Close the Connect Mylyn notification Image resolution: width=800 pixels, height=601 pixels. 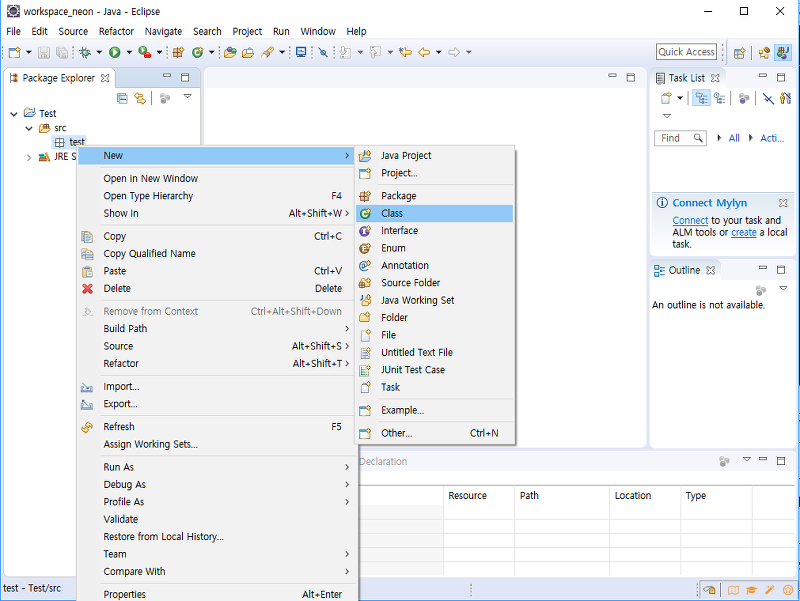(x=783, y=203)
